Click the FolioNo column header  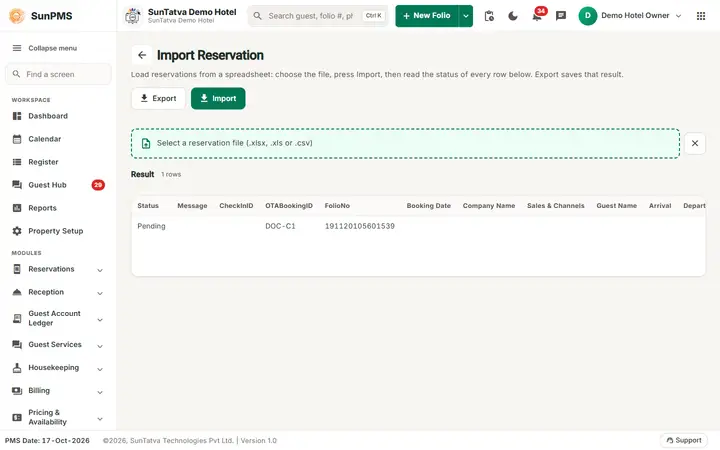(x=337, y=206)
